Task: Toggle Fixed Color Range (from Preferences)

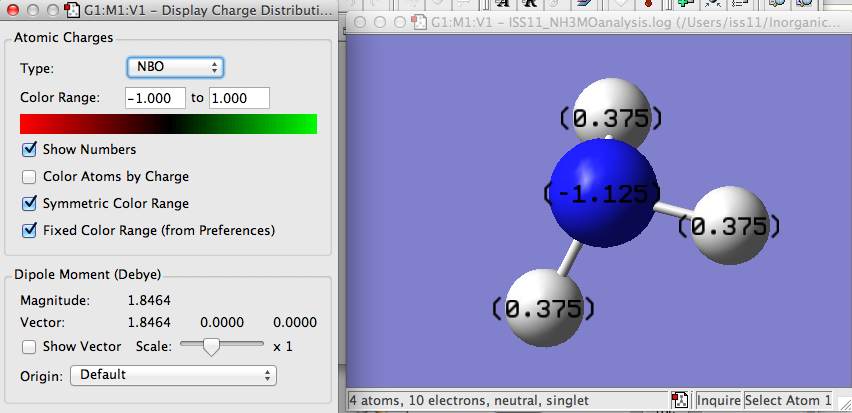Action: tap(29, 230)
